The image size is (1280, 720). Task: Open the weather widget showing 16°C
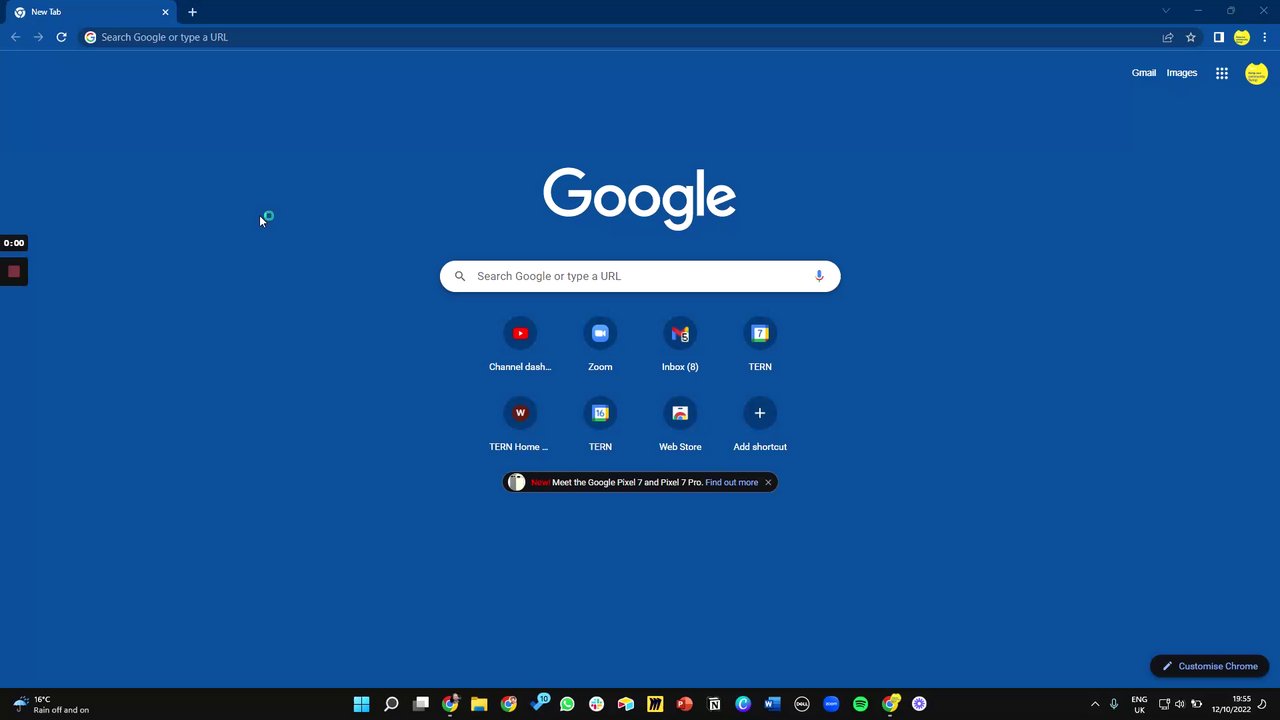pyautogui.click(x=50, y=704)
